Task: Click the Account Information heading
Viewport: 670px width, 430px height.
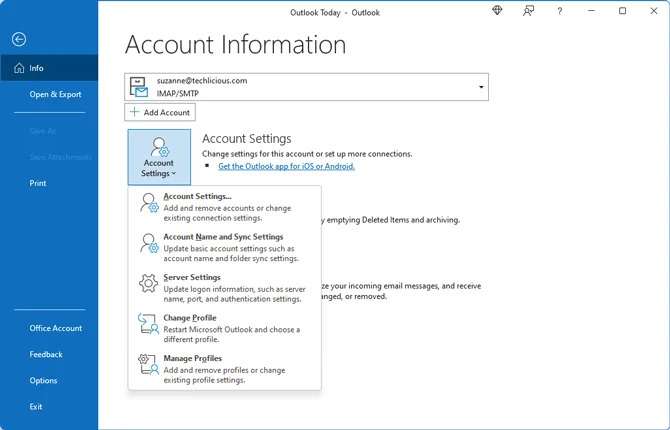Action: (235, 44)
